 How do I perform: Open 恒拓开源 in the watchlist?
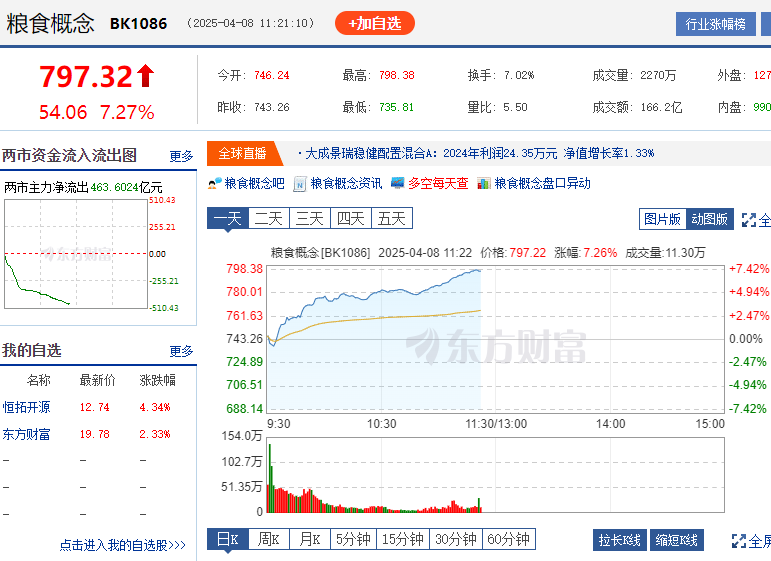click(x=26, y=407)
